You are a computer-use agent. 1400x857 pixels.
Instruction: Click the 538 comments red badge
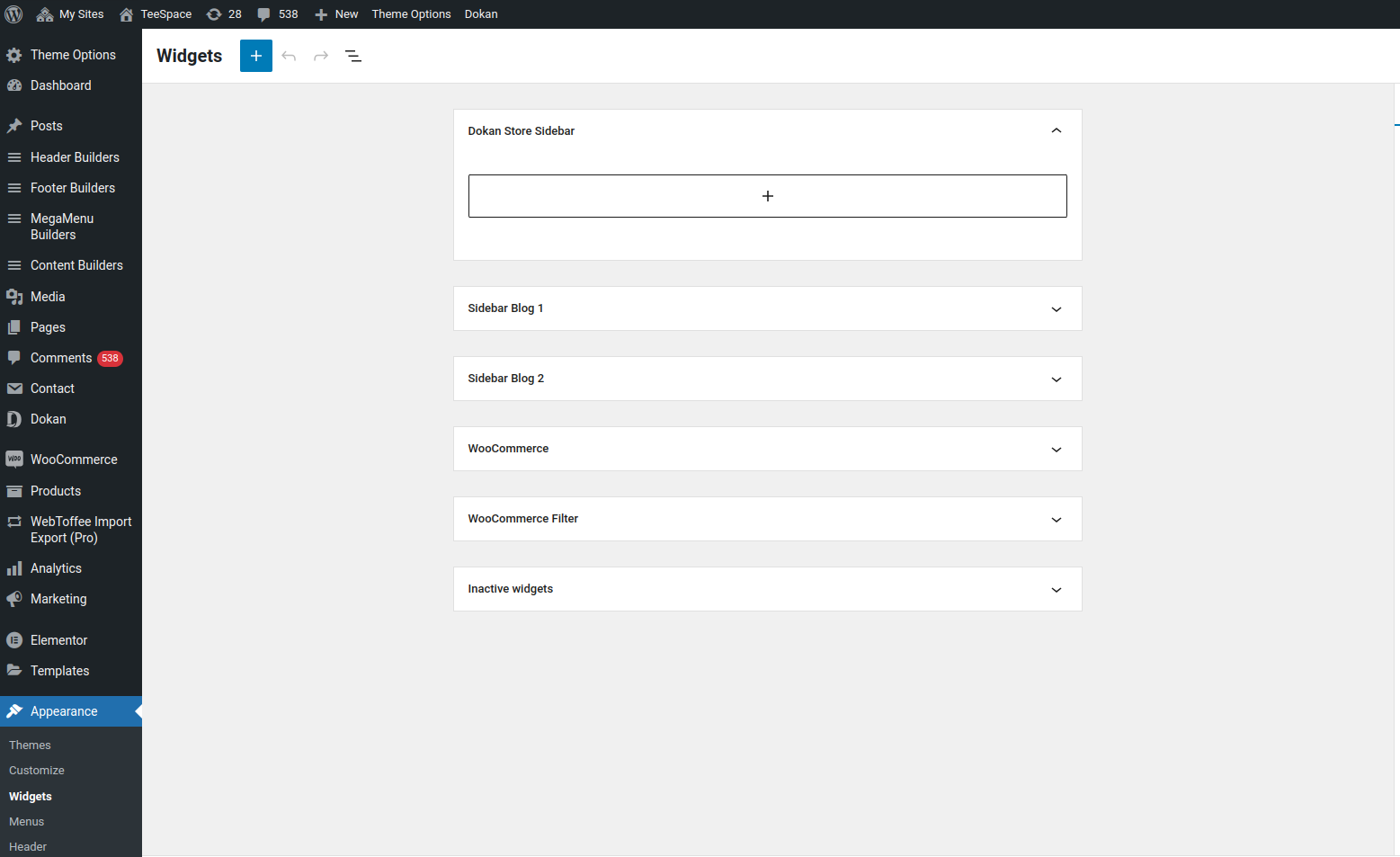(x=110, y=358)
